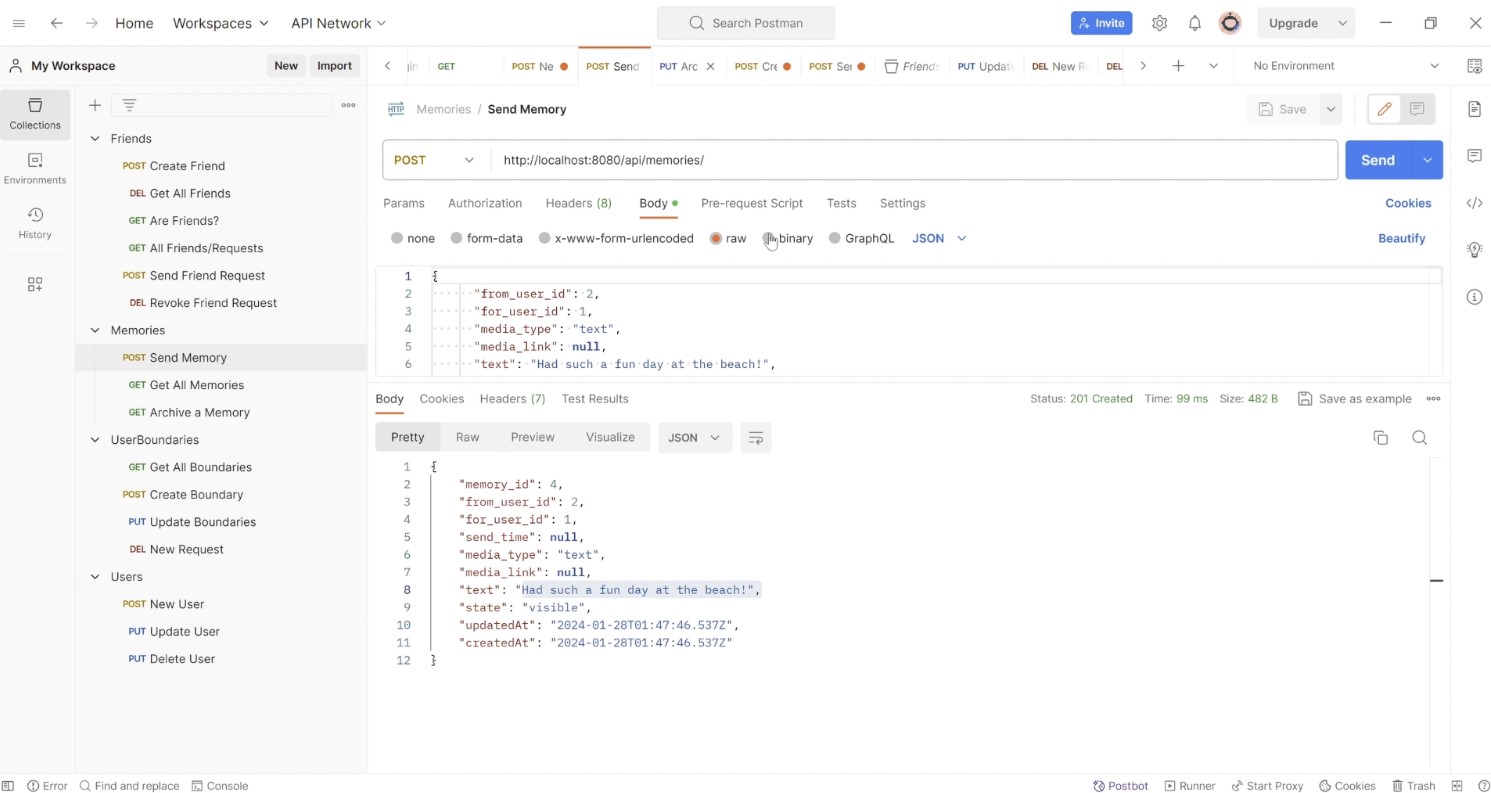Collapse the Users collection
This screenshot has width=1491, height=793.
[95, 577]
